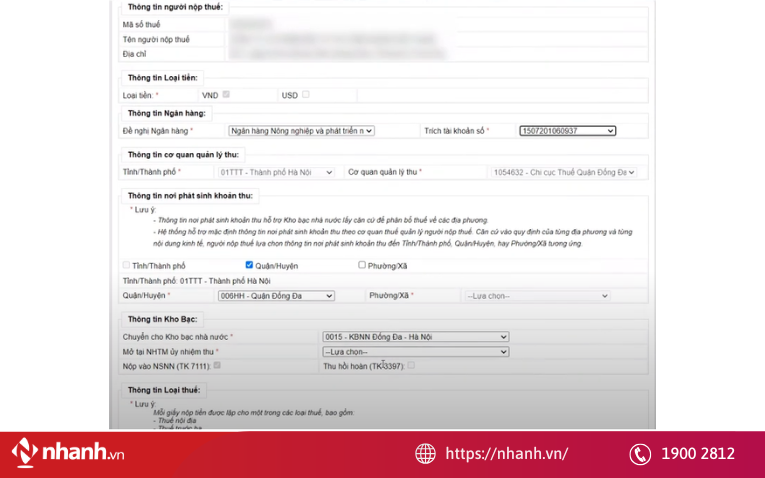
Task: Click the phone icon next to 1900 2812
Action: (640, 454)
